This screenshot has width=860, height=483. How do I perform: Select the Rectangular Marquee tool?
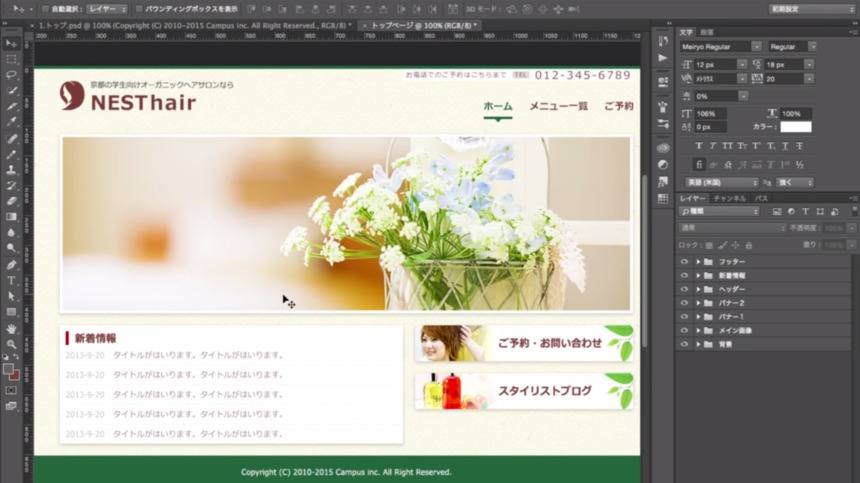pos(11,59)
